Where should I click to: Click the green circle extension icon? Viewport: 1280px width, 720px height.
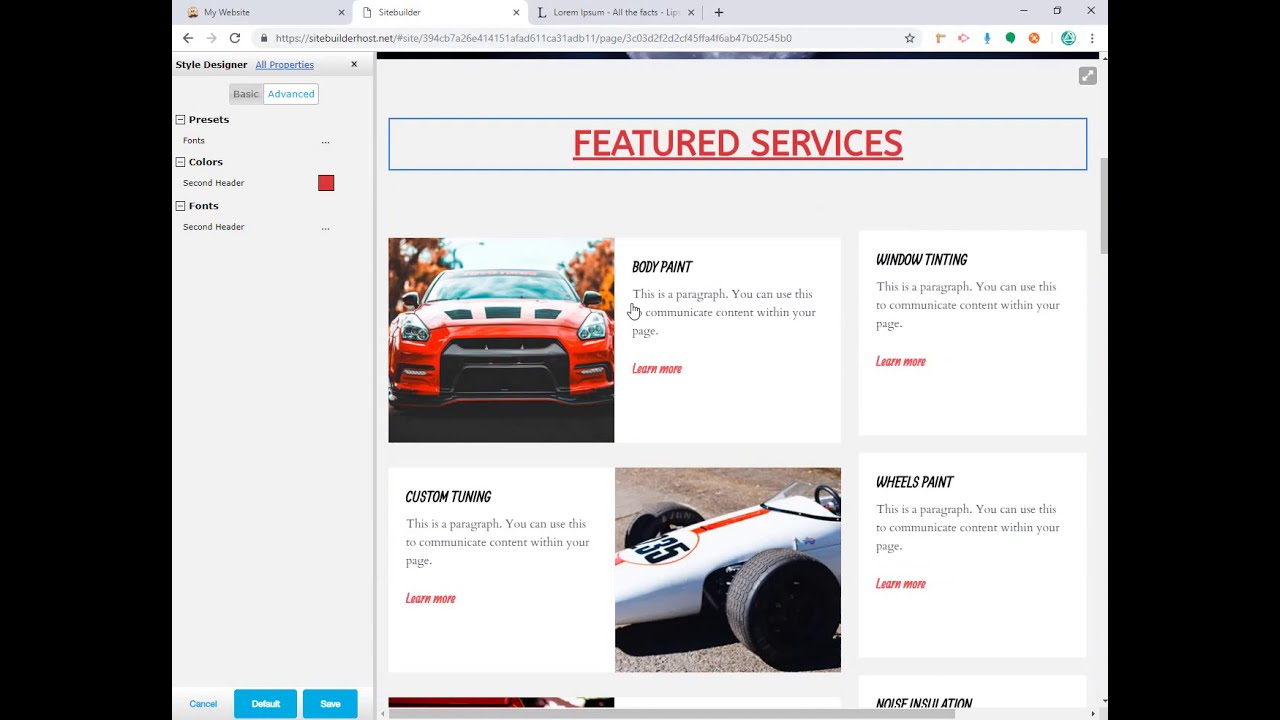pyautogui.click(x=1010, y=38)
